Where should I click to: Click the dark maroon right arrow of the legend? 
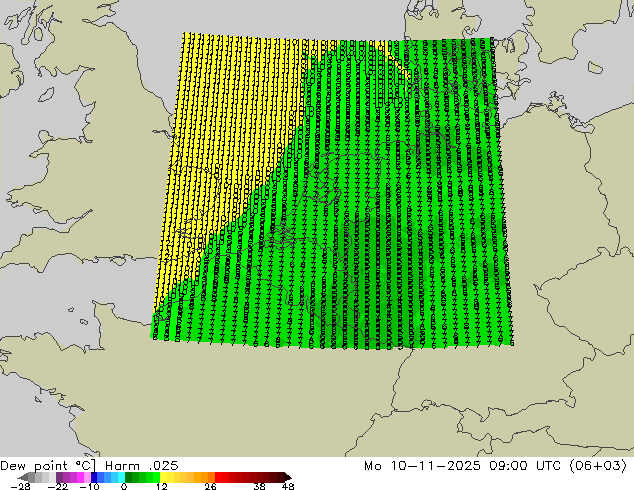[287, 477]
